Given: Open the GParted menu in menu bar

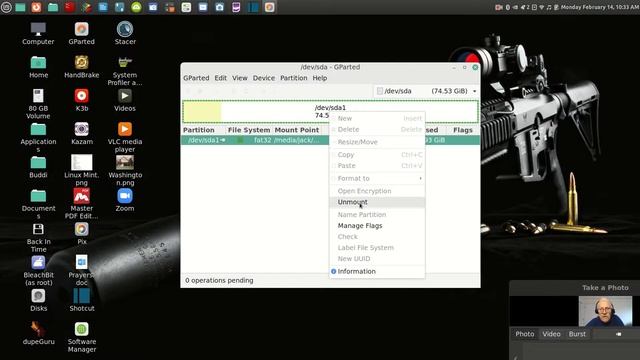Looking at the screenshot, I should [x=196, y=78].
